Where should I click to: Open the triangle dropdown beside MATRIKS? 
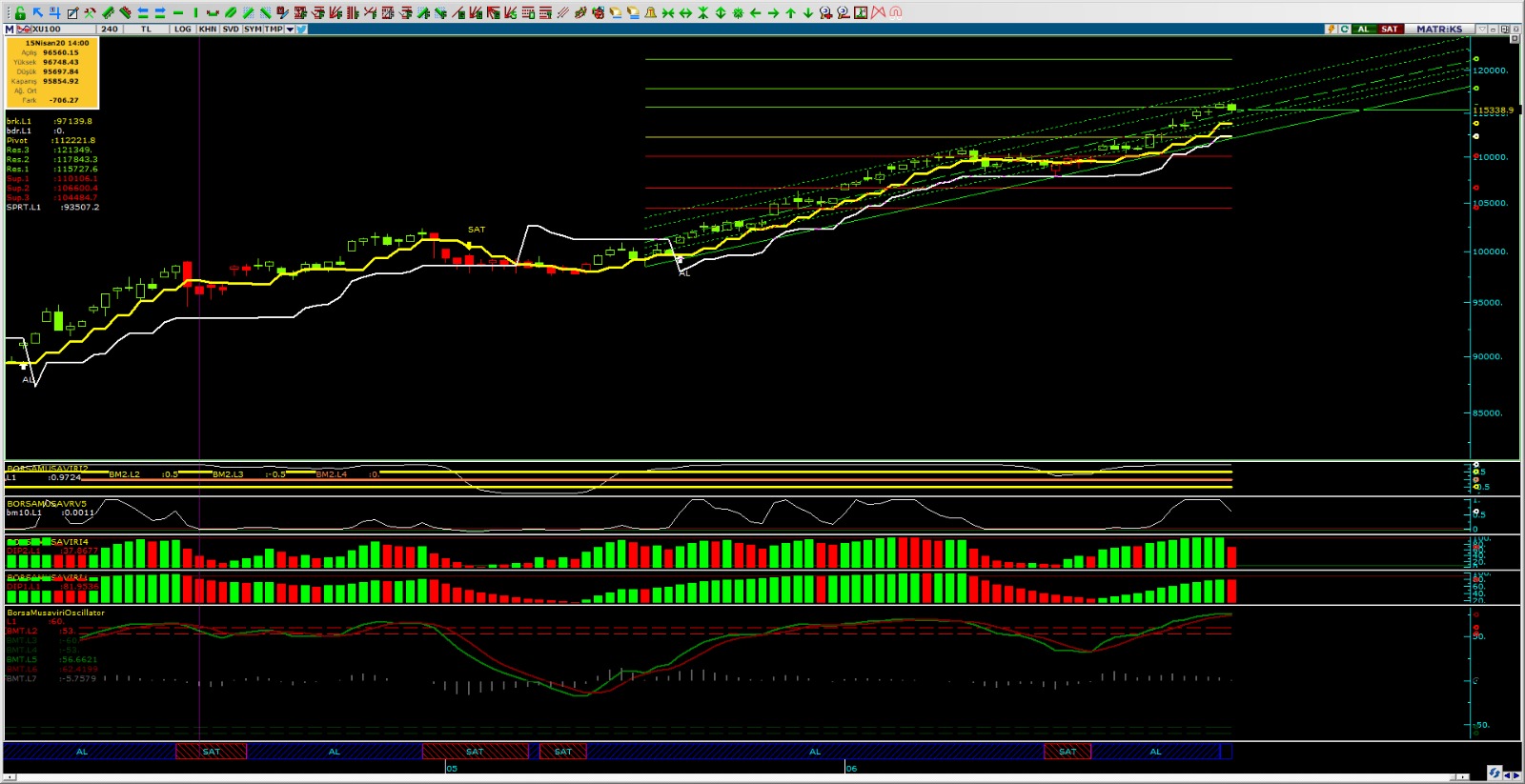(1481, 30)
